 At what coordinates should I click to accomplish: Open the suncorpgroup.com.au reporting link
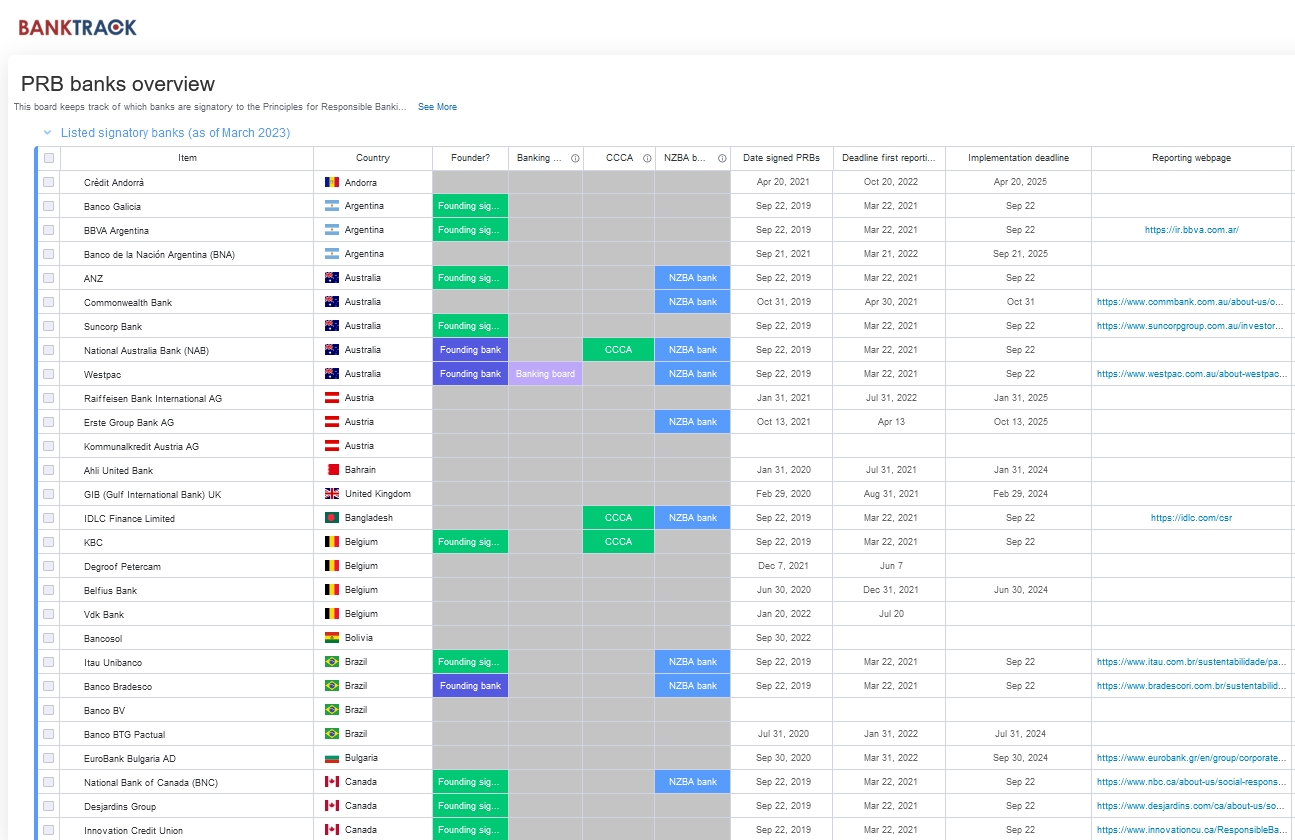1190,326
